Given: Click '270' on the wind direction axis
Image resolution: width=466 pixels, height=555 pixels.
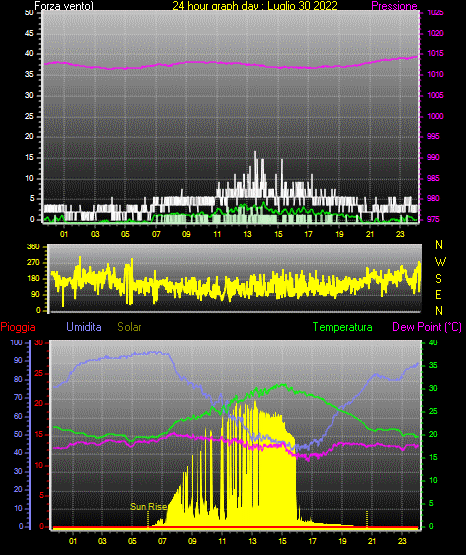Looking at the screenshot, I should pyautogui.click(x=33, y=263).
